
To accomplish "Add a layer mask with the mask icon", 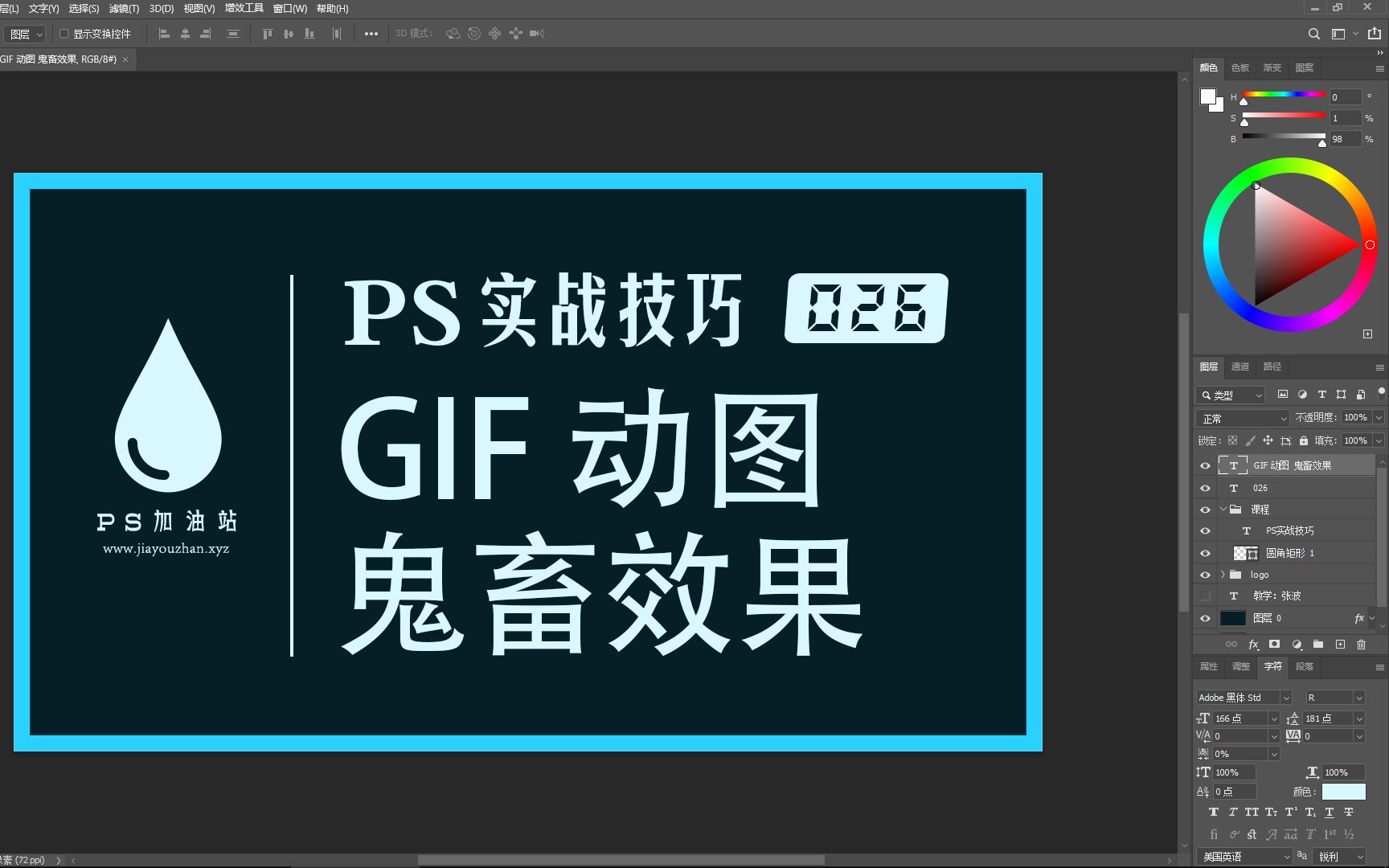I will click(1274, 644).
